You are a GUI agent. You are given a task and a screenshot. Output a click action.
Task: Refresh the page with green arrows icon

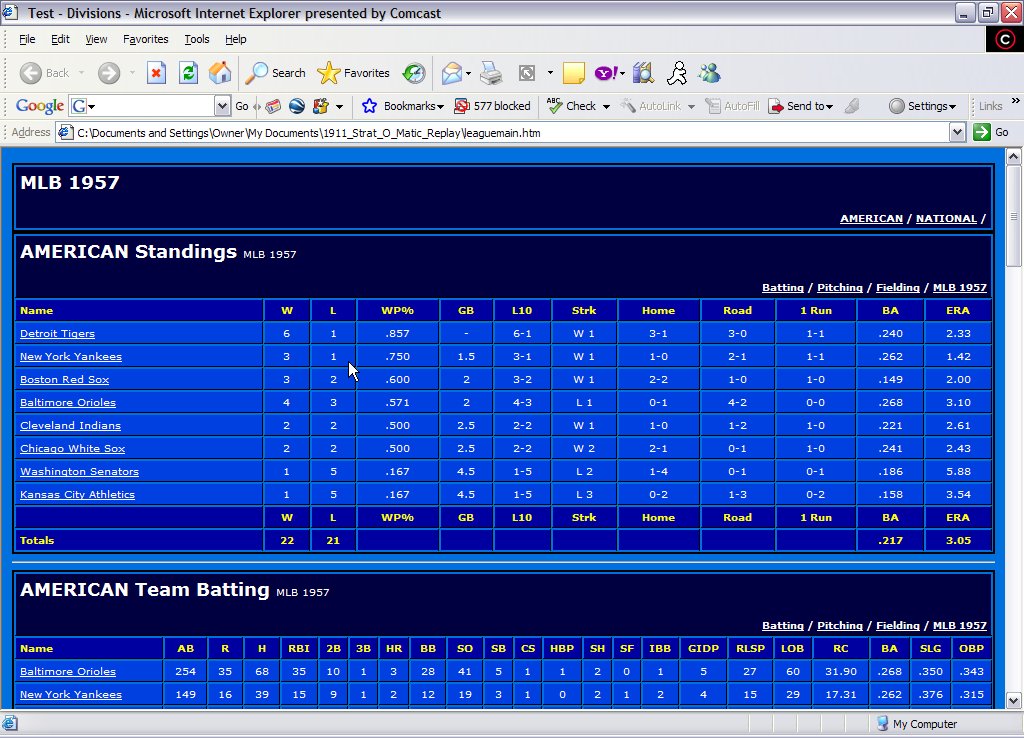189,73
